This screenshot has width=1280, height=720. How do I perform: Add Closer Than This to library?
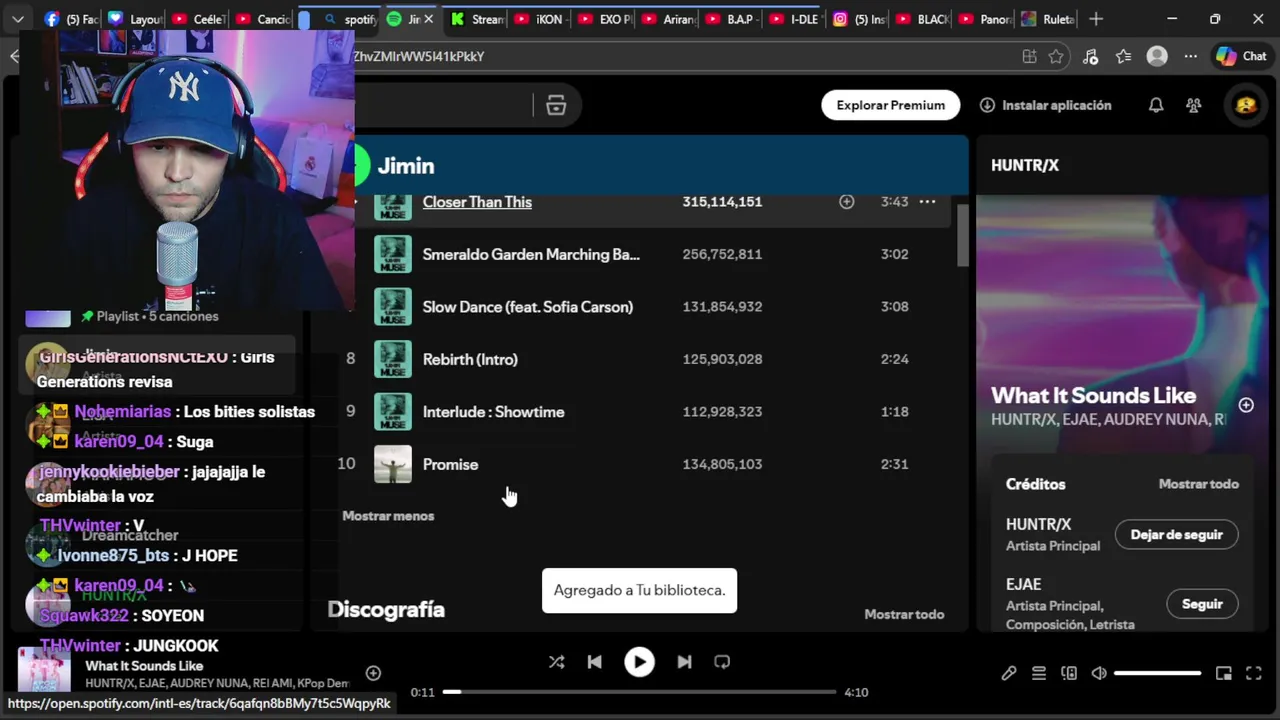click(x=847, y=202)
